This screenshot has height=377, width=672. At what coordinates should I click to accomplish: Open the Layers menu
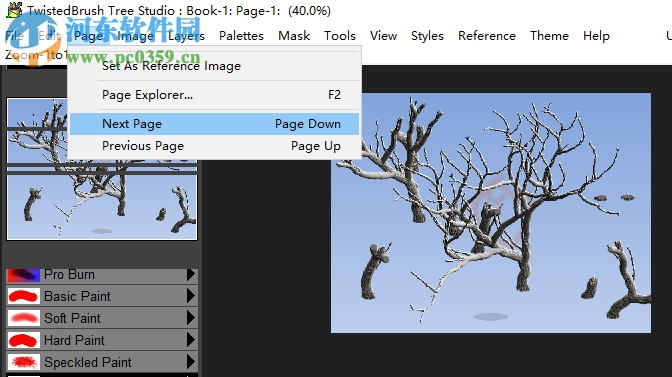click(x=186, y=36)
